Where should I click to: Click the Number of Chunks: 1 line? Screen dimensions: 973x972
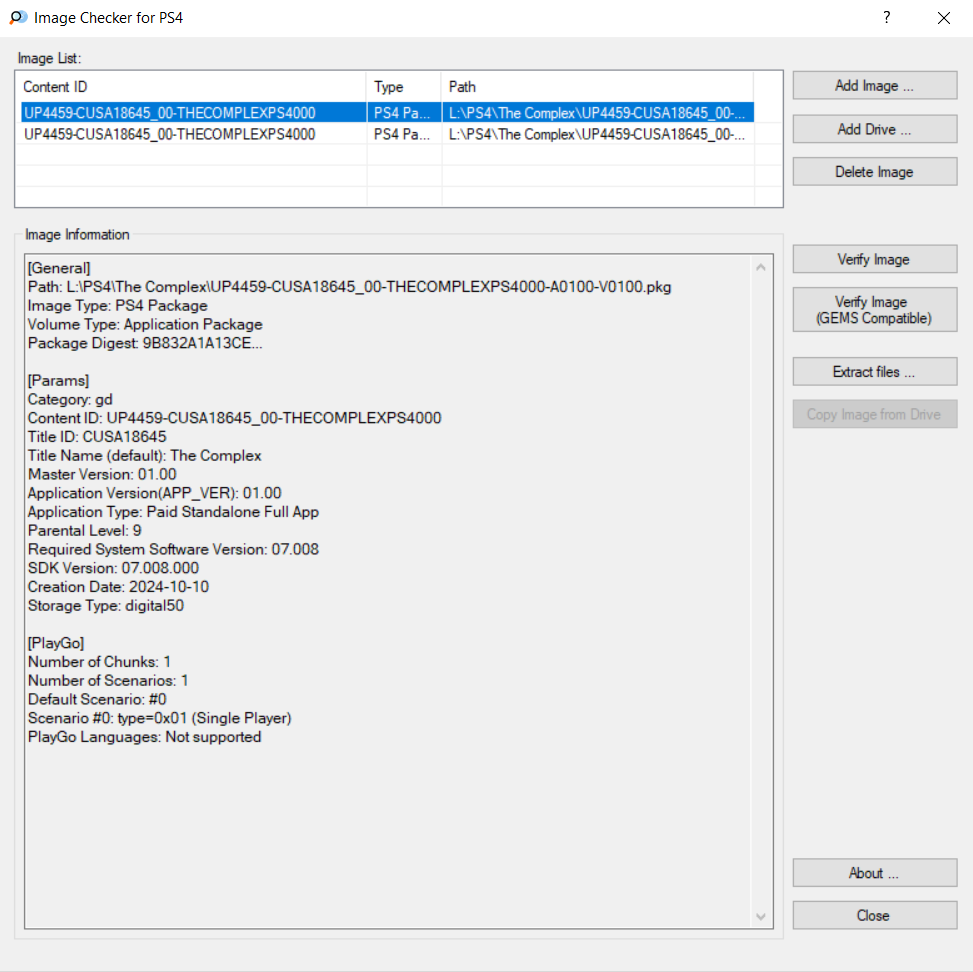click(99, 662)
